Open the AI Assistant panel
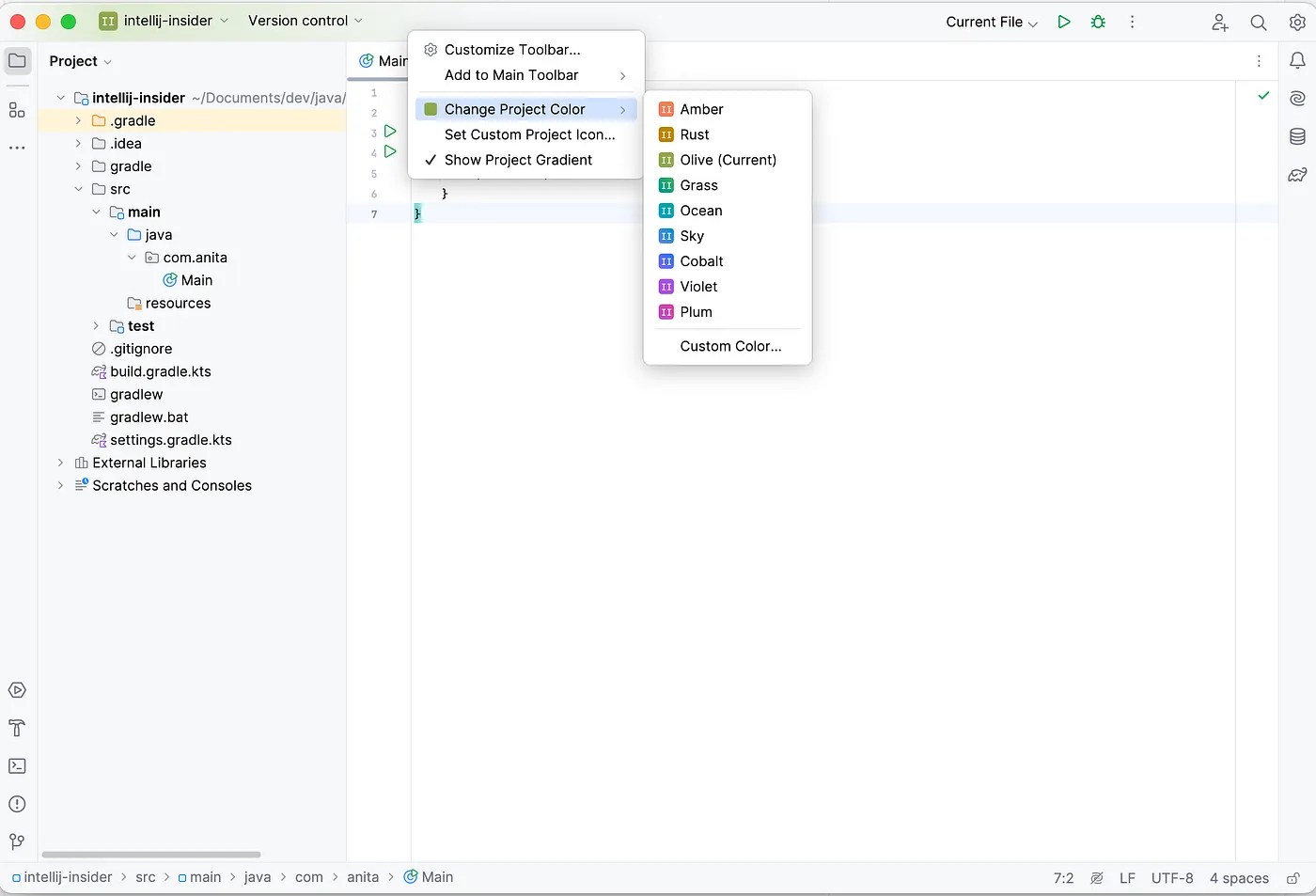The width and height of the screenshot is (1316, 896). (x=1298, y=97)
